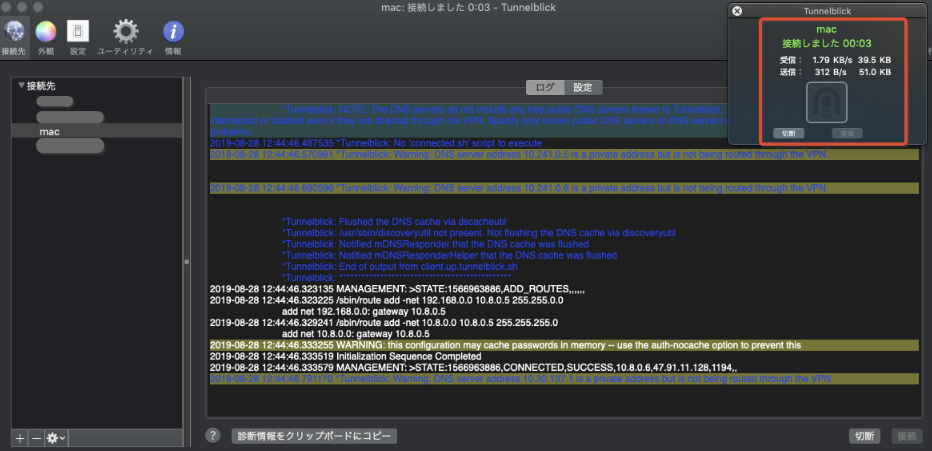The image size is (932, 451).
Task: Click disabled 接続 button in main window
Action: 907,436
